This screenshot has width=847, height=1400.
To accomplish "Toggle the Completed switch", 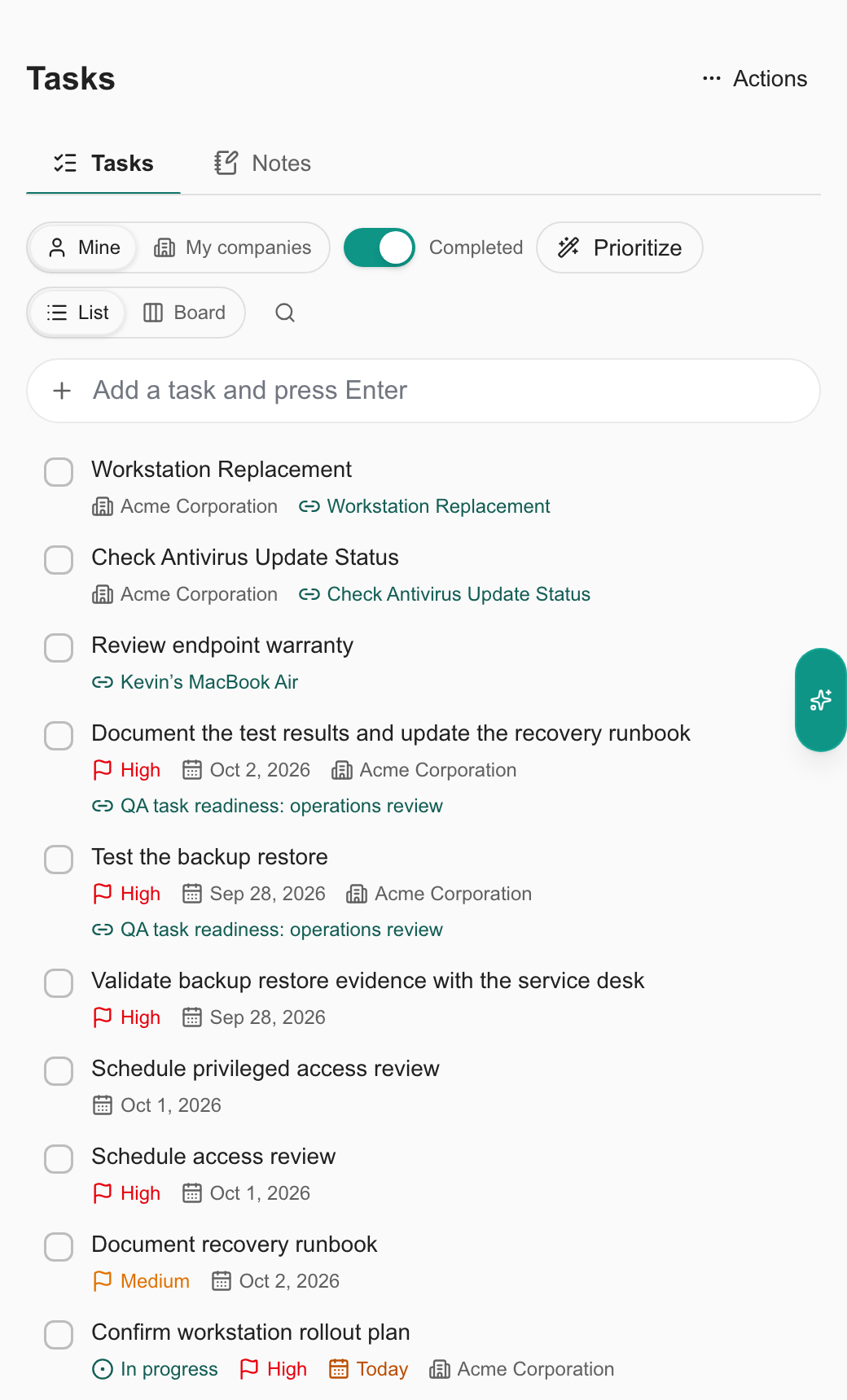I will (x=380, y=247).
